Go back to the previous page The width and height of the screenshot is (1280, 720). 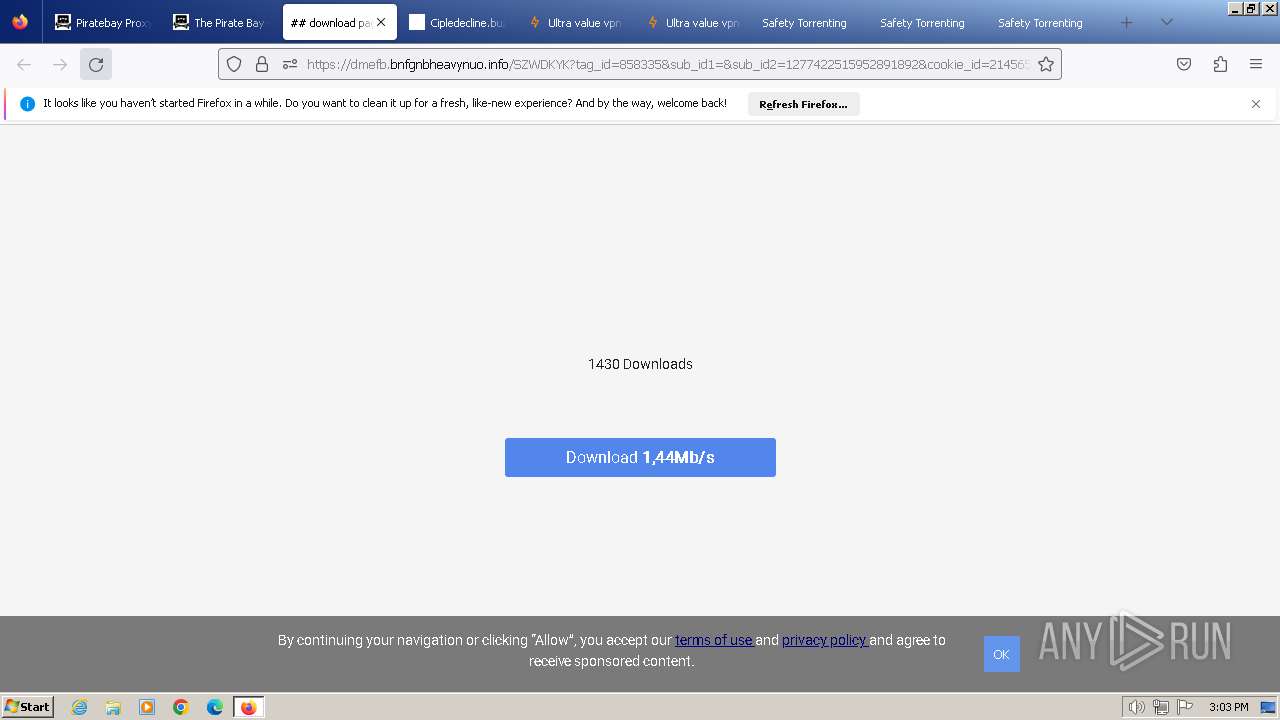pos(24,64)
